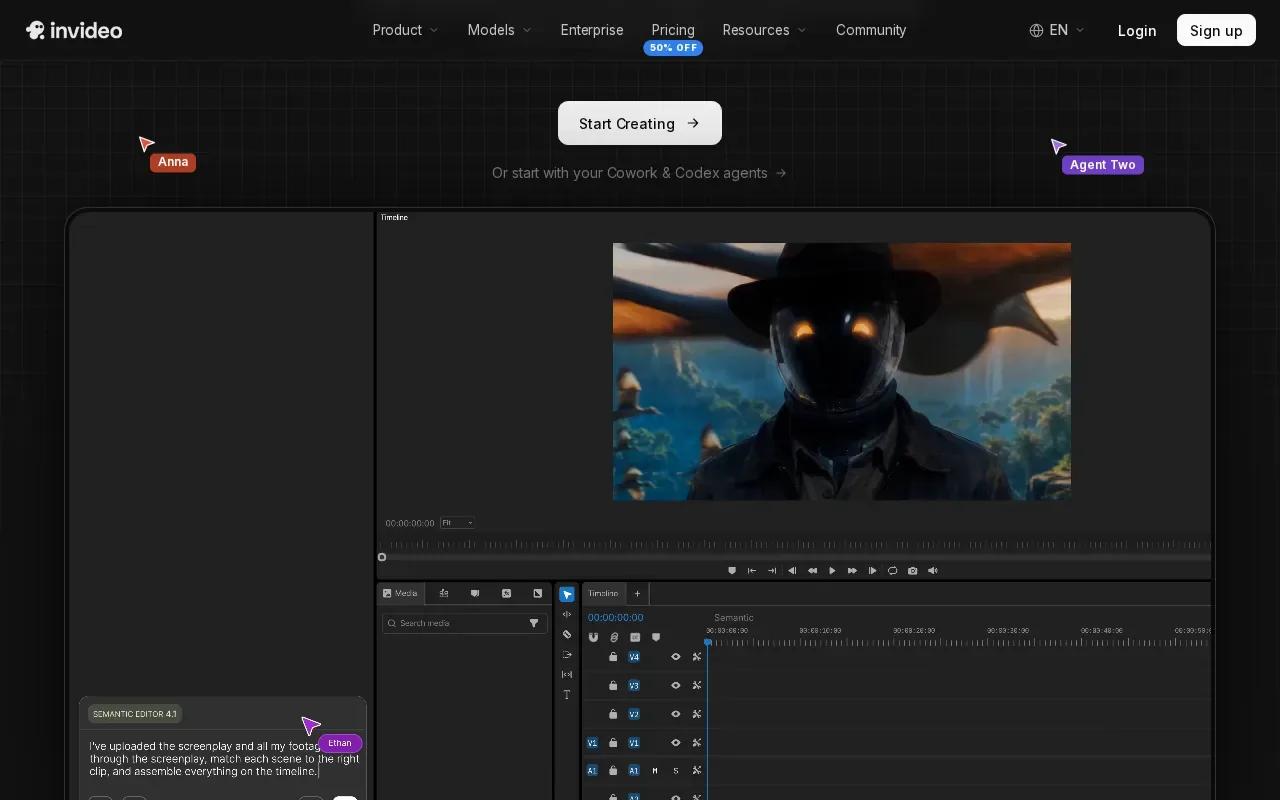The image size is (1280, 800).
Task: Open the EN language selector
Action: 1057,30
